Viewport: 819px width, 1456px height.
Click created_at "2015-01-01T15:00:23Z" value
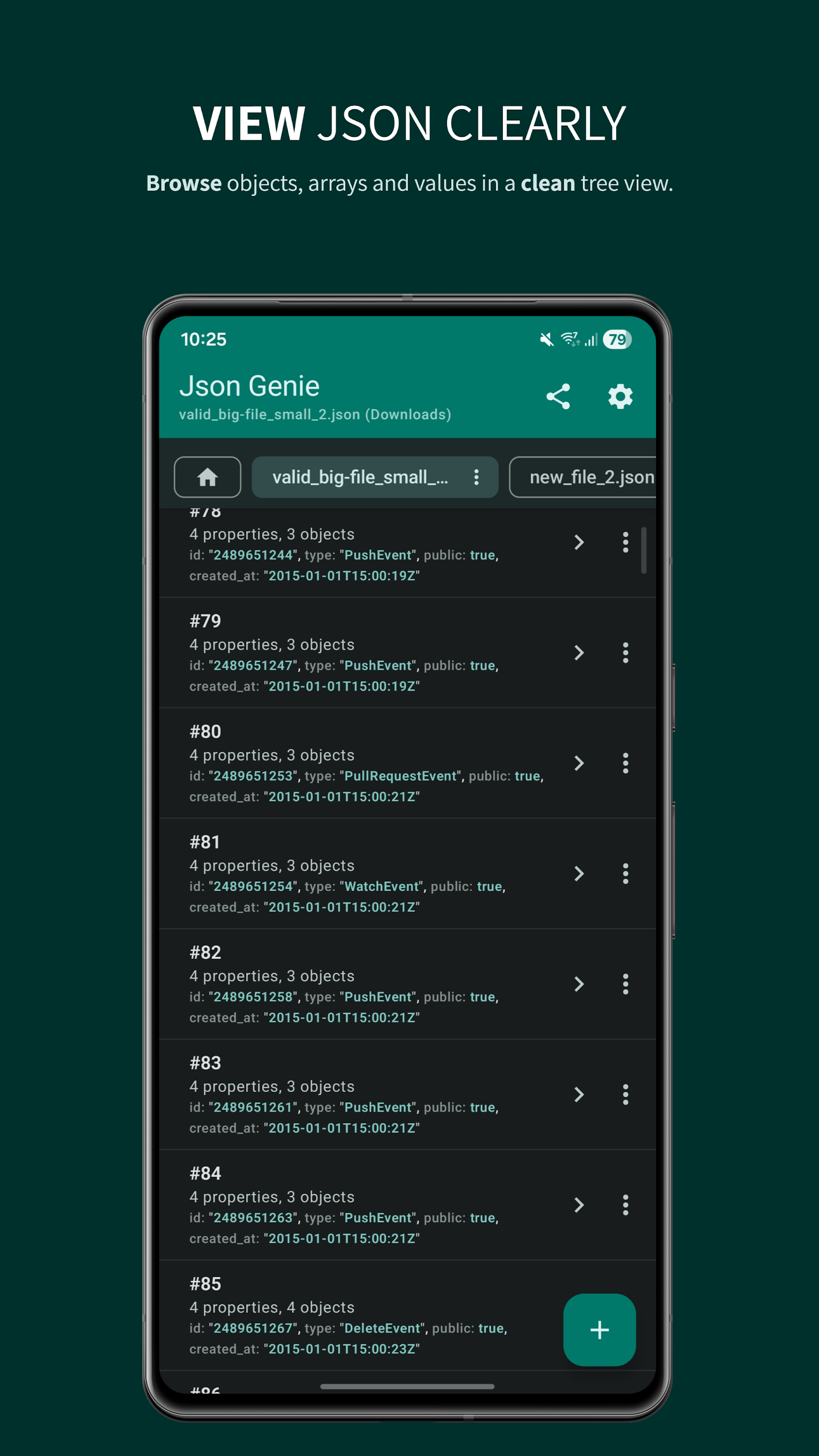[x=342, y=1349]
